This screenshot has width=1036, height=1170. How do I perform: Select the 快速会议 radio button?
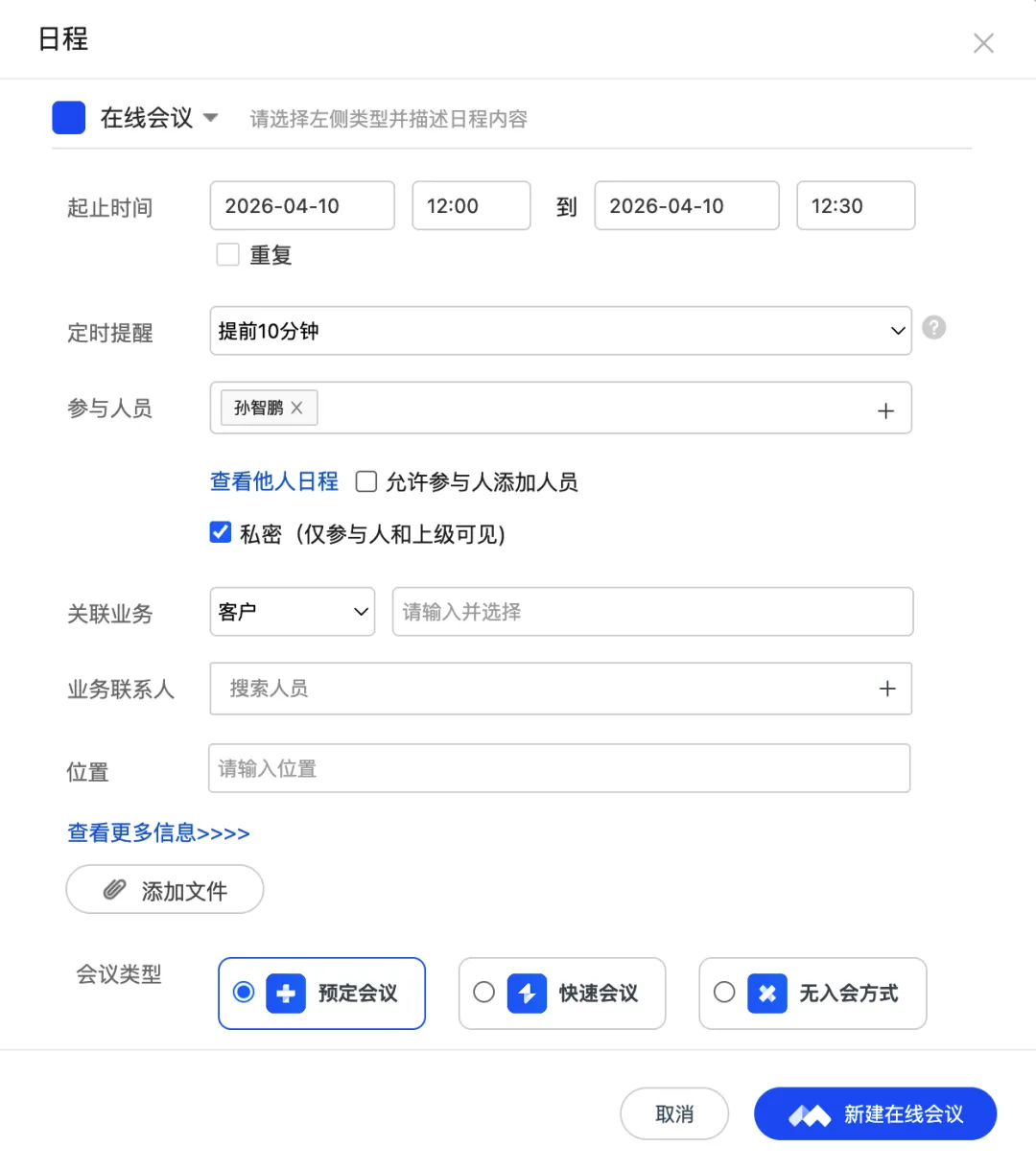point(484,993)
